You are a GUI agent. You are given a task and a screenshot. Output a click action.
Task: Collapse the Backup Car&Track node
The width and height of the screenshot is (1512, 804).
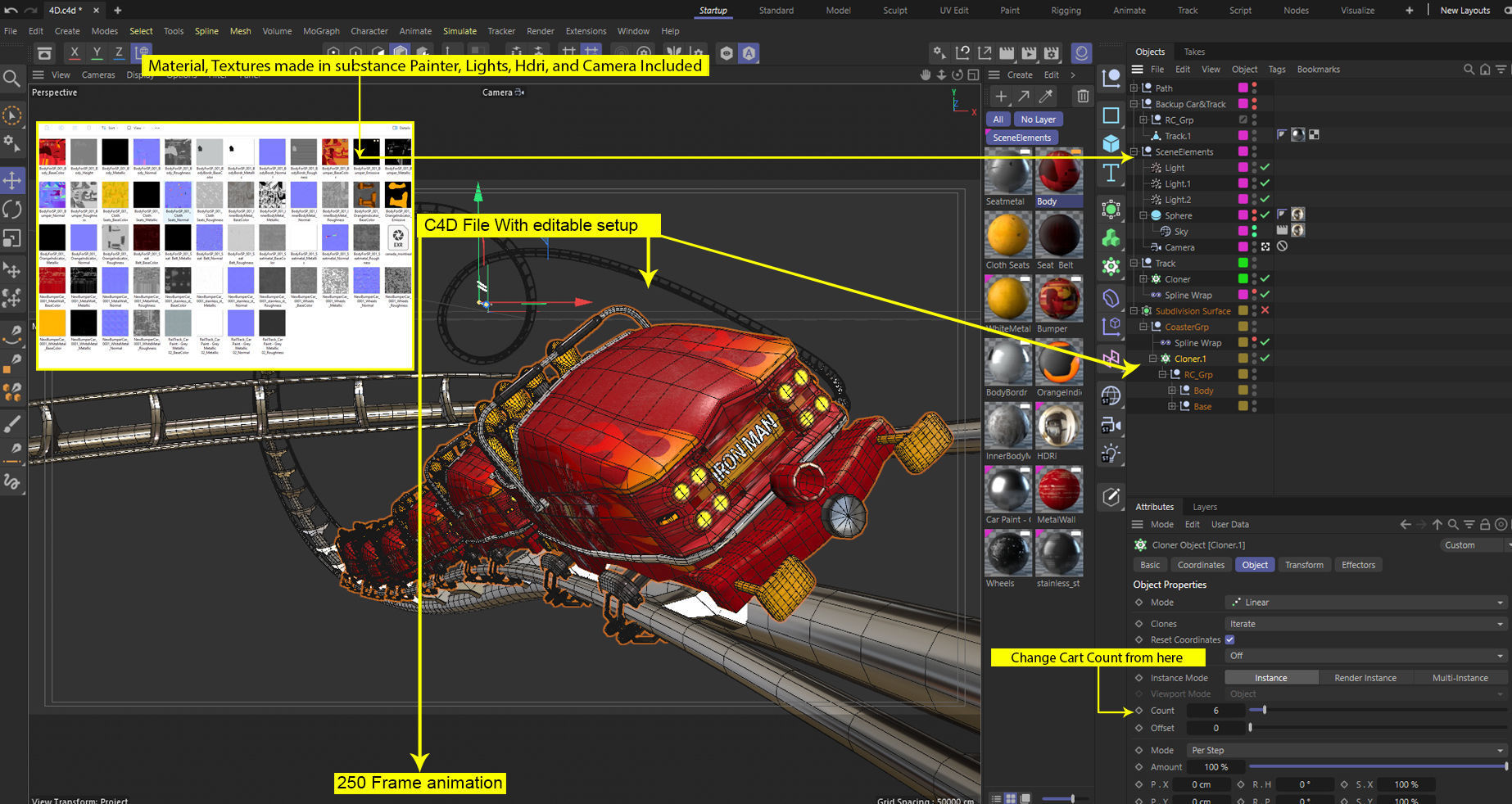coord(1134,104)
